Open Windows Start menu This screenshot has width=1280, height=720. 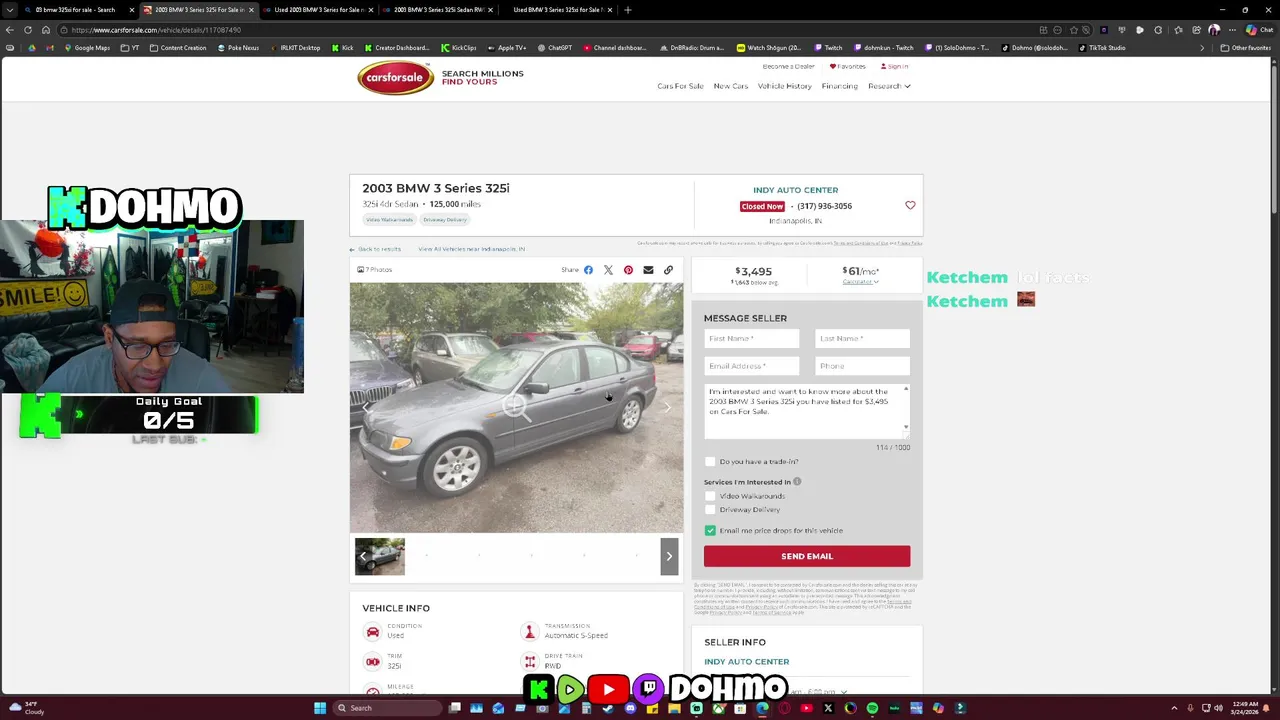point(320,708)
